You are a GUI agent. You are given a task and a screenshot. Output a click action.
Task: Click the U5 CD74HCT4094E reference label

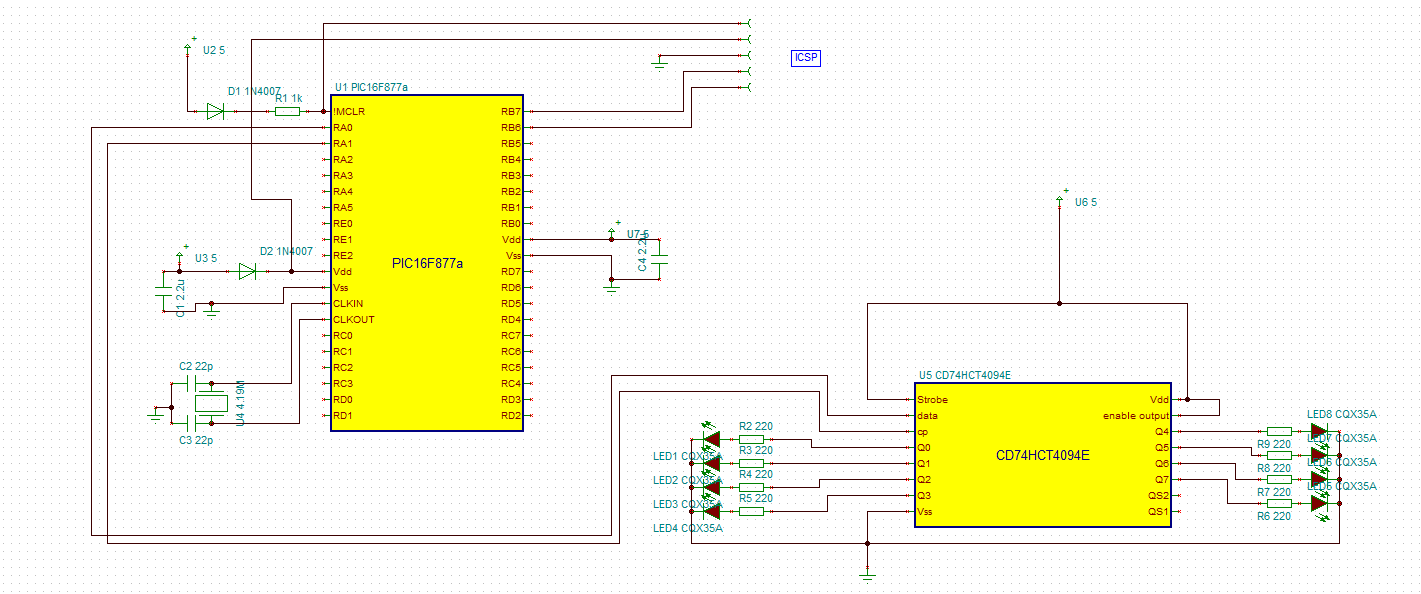(x=964, y=376)
